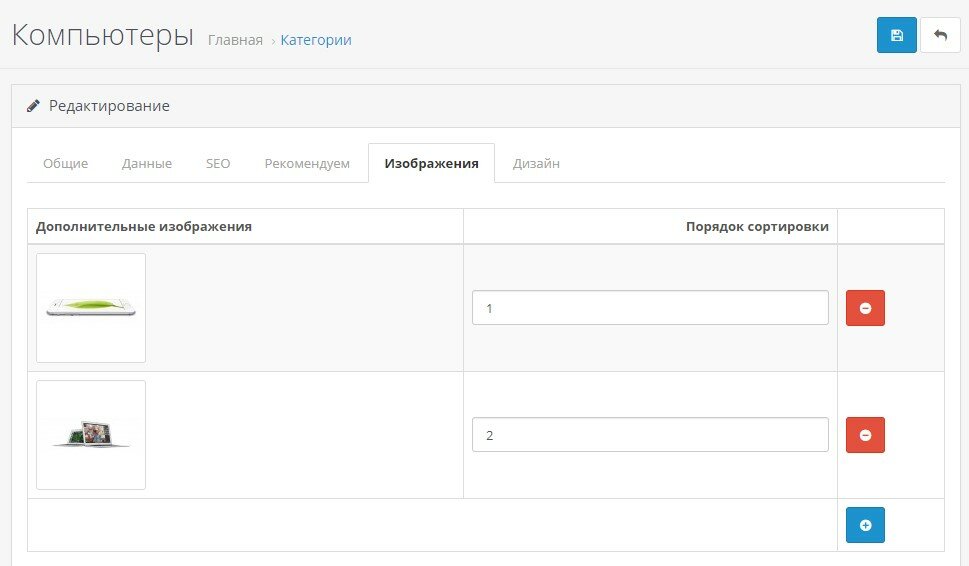
Task: Switch to the Дизайн tab
Action: [x=536, y=163]
